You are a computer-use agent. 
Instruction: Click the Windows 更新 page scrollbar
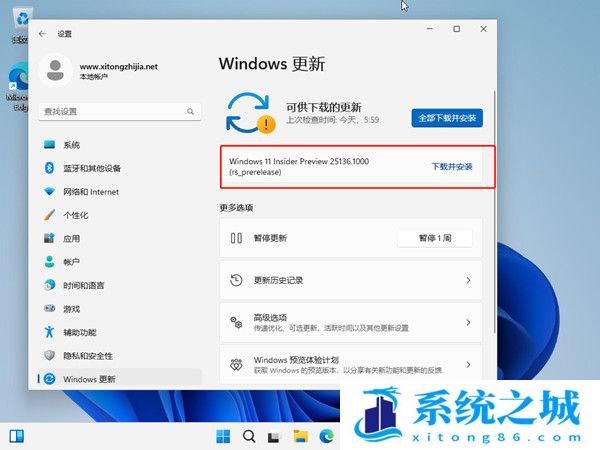[x=495, y=212]
